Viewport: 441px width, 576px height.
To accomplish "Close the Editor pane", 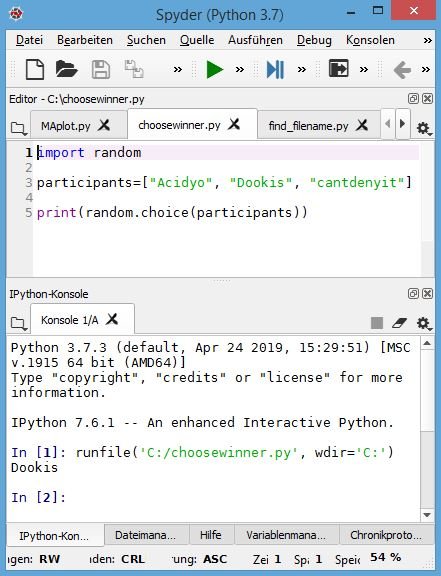I will (x=427, y=98).
